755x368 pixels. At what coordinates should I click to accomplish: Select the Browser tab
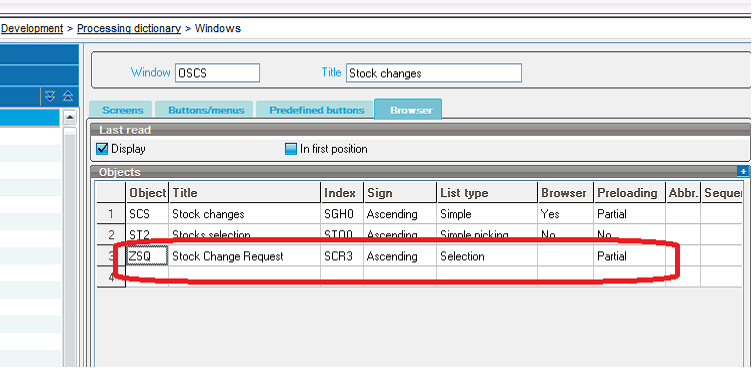[410, 110]
